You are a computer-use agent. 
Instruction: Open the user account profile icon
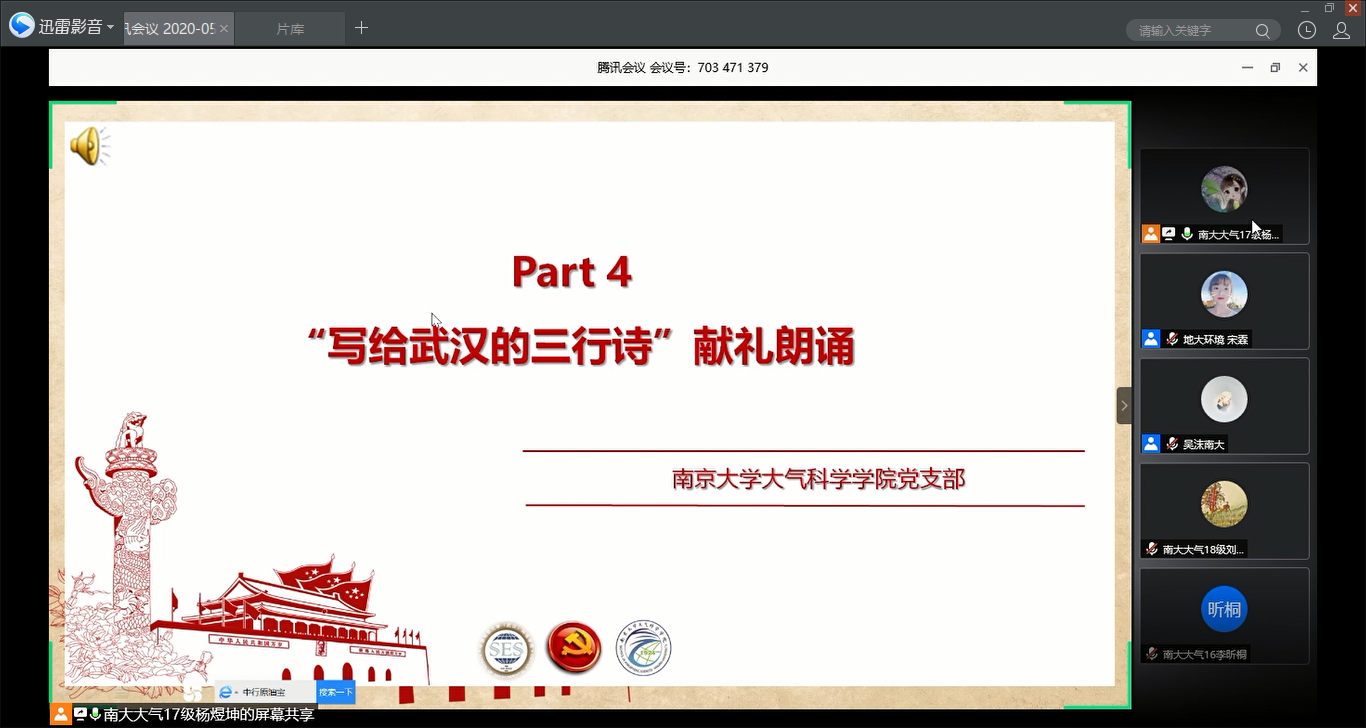(1341, 30)
